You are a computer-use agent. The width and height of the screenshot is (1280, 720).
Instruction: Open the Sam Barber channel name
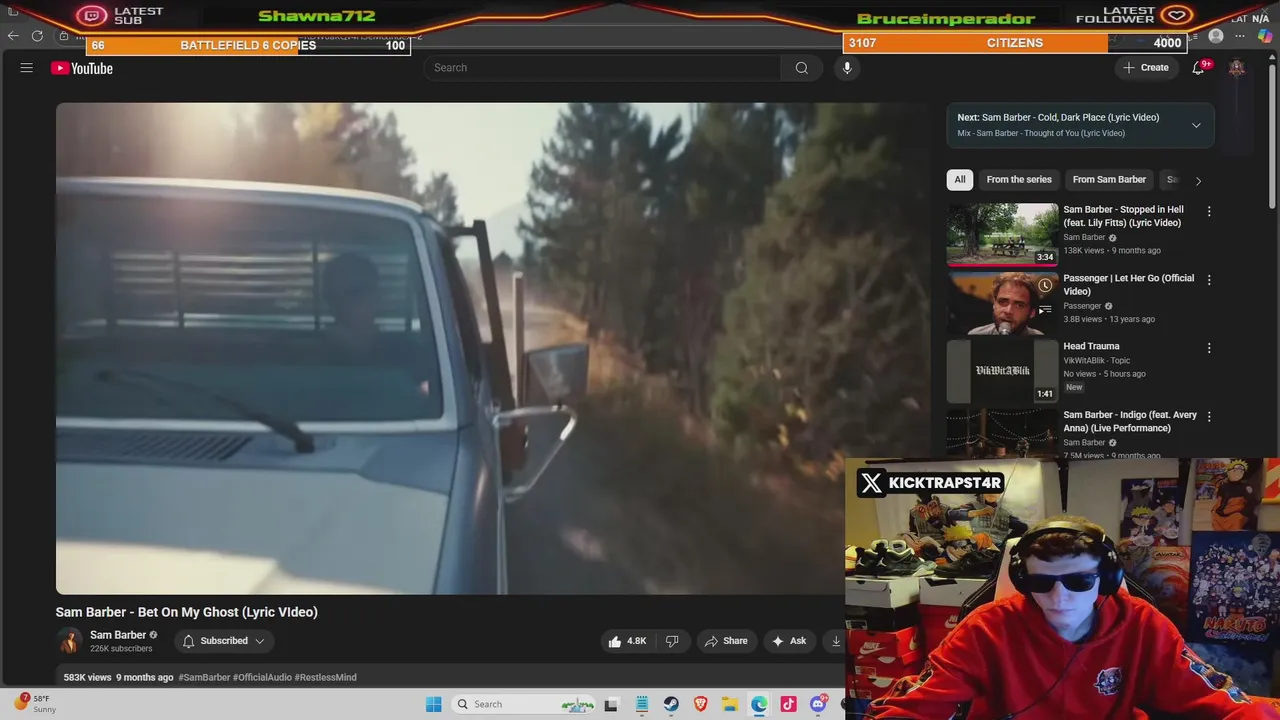coord(118,635)
